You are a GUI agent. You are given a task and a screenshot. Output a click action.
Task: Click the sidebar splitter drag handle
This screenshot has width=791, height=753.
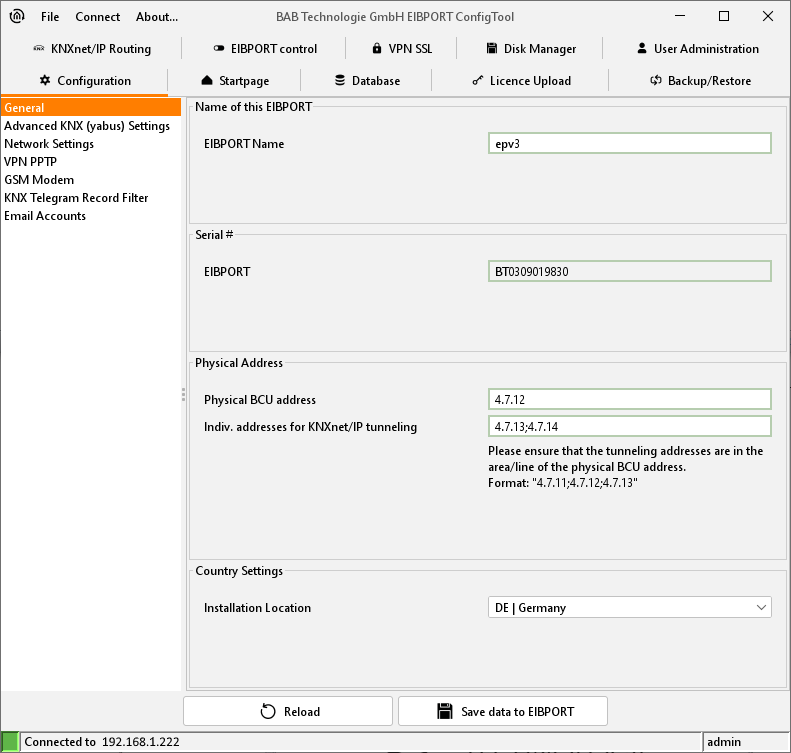coord(184,395)
